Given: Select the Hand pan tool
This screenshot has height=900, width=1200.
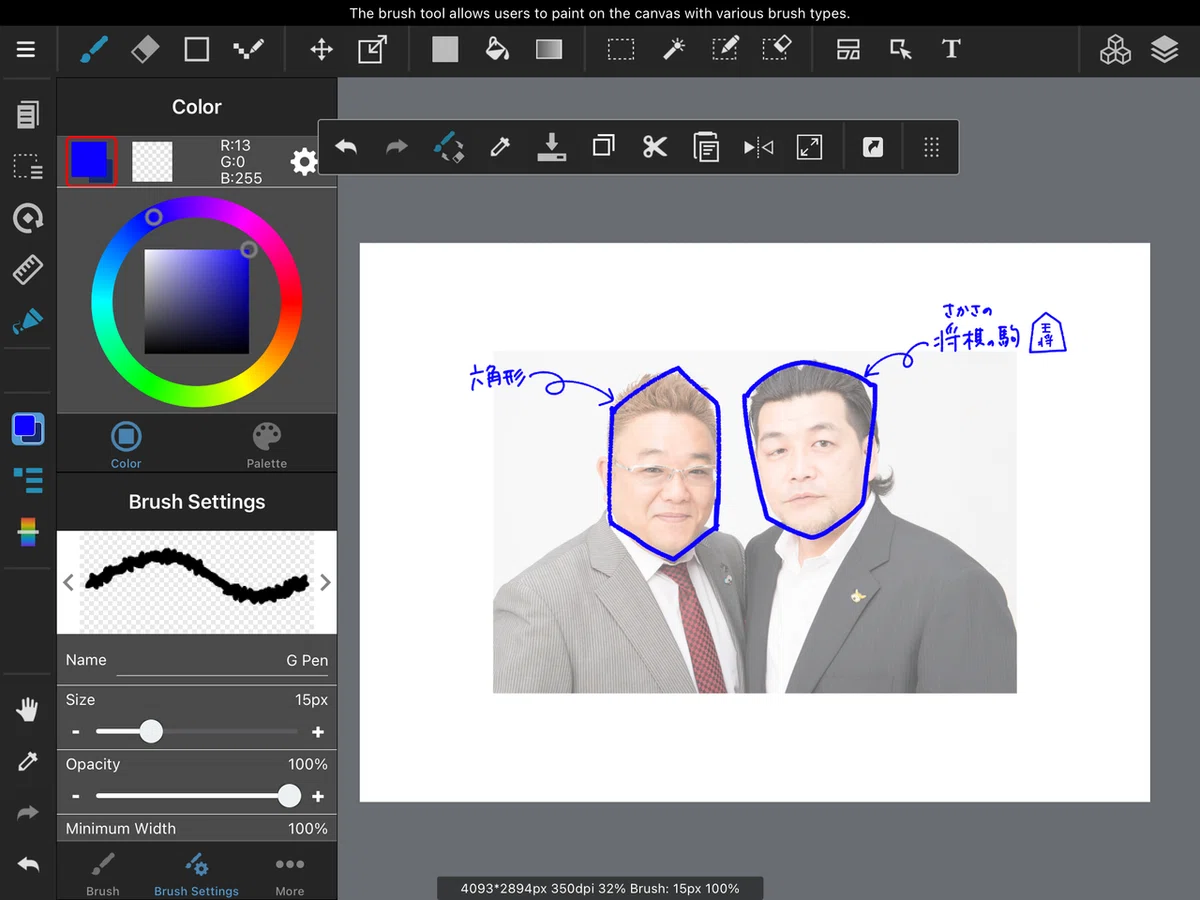Looking at the screenshot, I should (x=28, y=710).
